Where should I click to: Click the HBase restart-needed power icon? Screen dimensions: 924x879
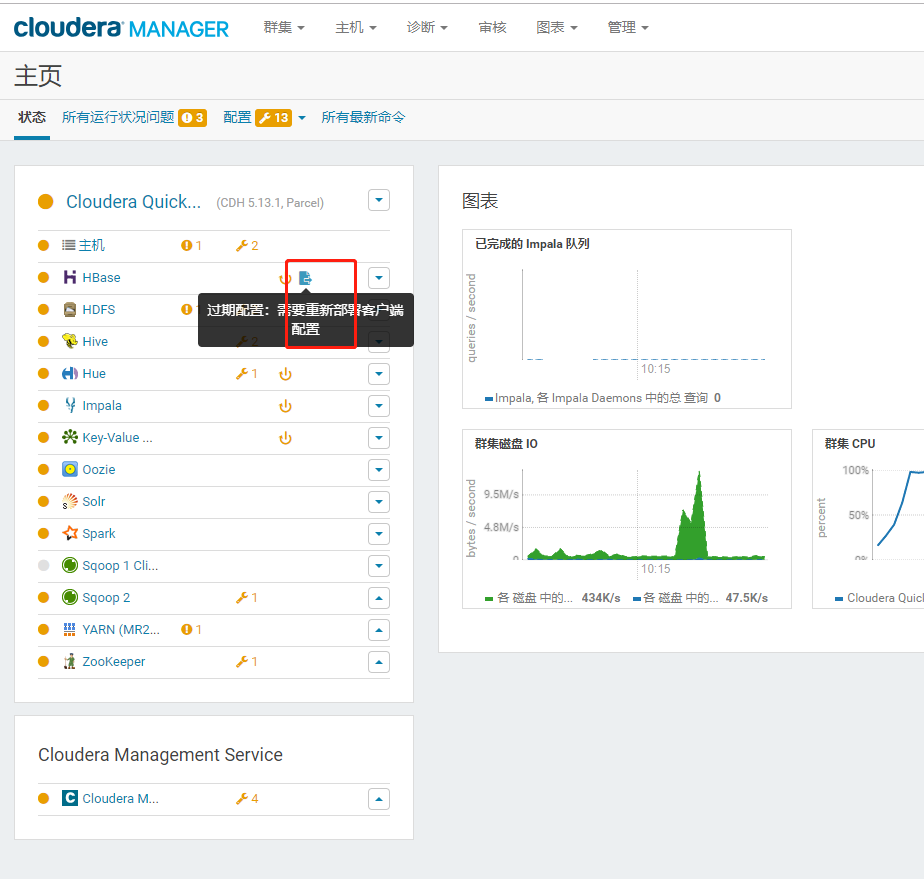pos(285,278)
